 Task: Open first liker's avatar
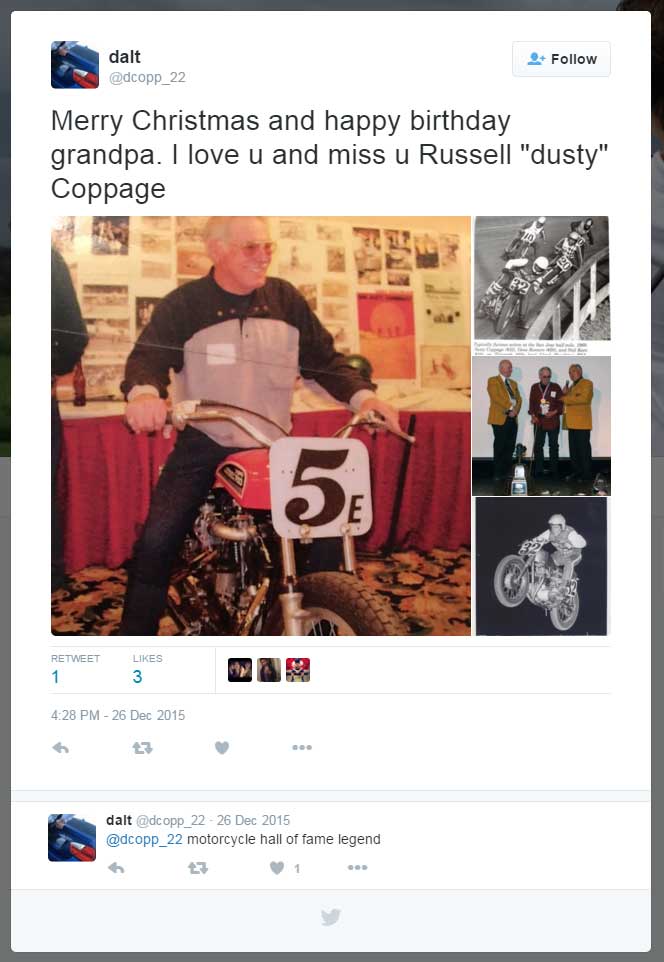239,670
